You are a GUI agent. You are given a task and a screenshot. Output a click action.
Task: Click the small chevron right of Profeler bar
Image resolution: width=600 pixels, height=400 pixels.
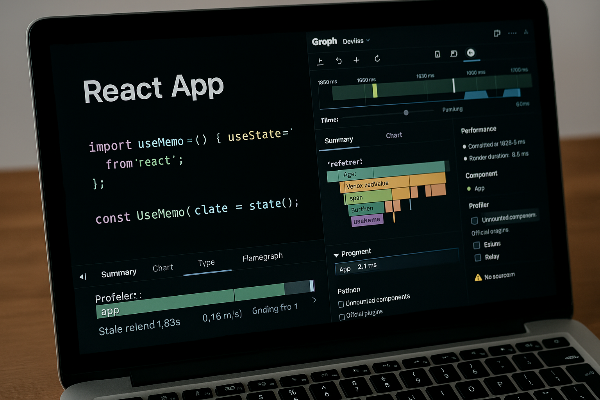pos(315,300)
